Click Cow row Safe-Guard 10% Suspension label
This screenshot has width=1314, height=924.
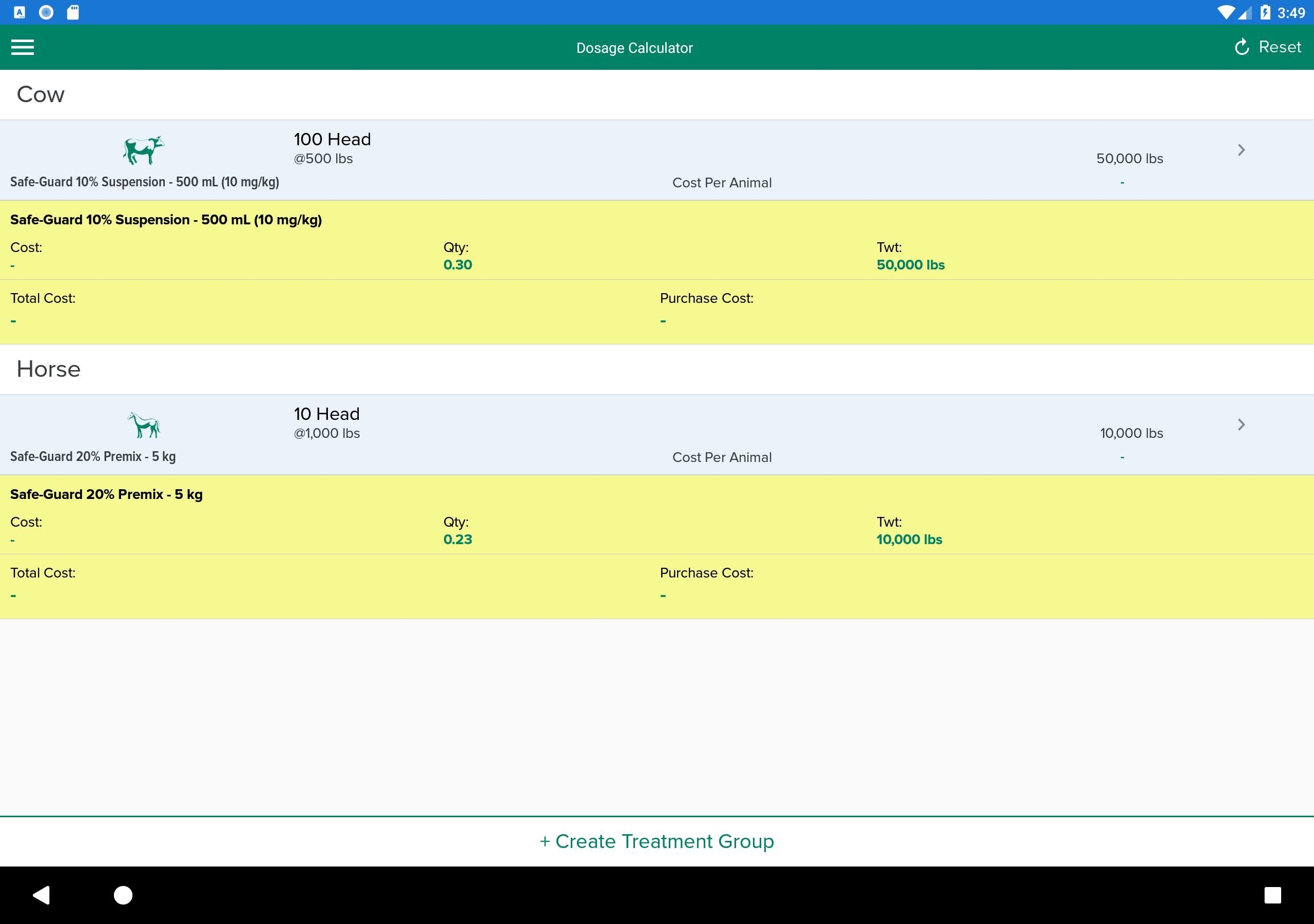[x=145, y=182]
